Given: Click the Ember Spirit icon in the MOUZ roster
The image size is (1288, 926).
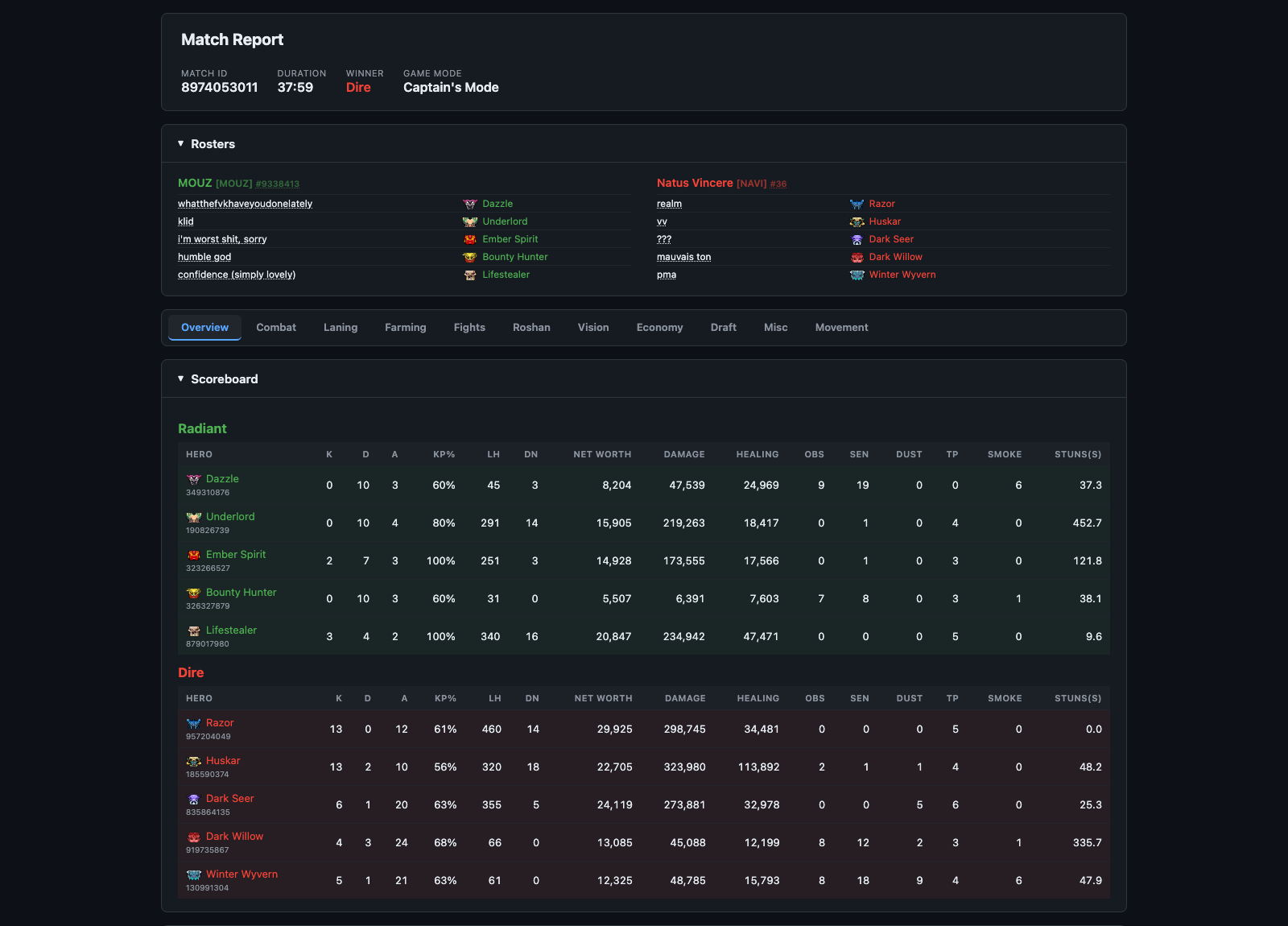Looking at the screenshot, I should pyautogui.click(x=470, y=240).
